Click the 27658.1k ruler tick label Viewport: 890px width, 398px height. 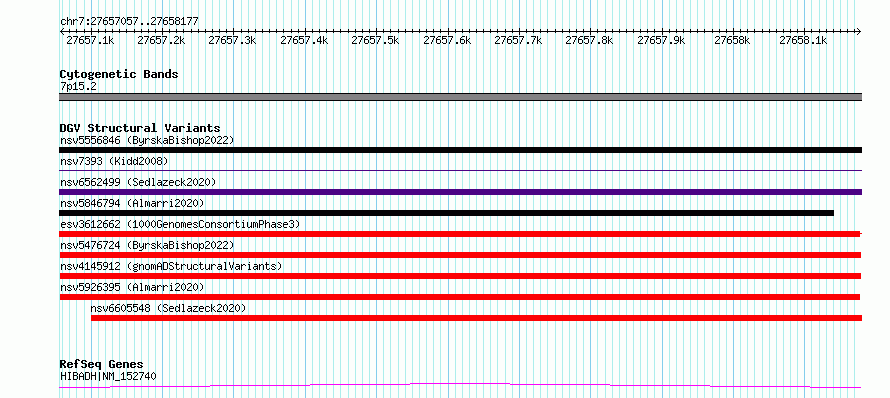(x=803, y=41)
